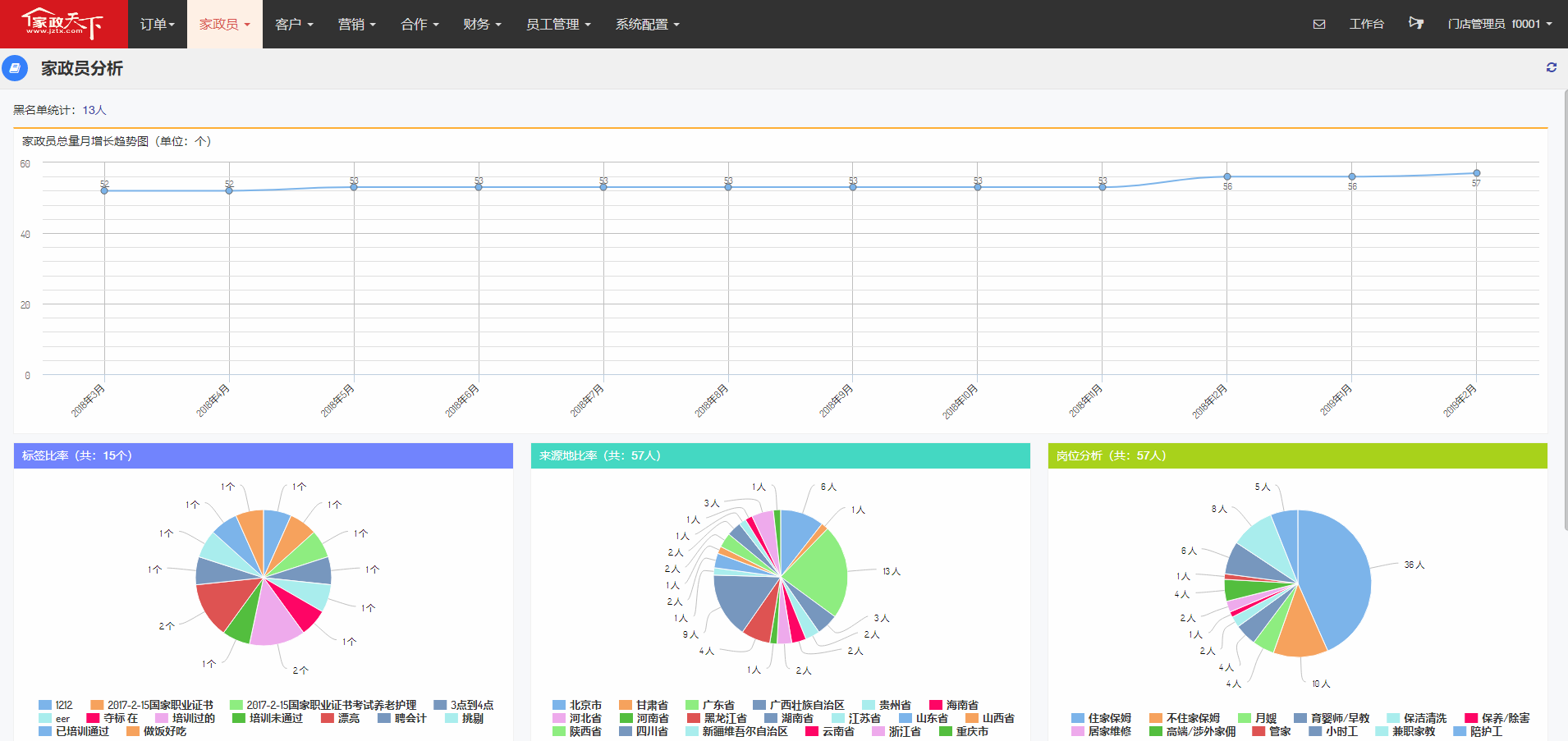Hide the 培训过的 tag series
Image resolution: width=1568 pixels, height=741 pixels.
pyautogui.click(x=186, y=718)
